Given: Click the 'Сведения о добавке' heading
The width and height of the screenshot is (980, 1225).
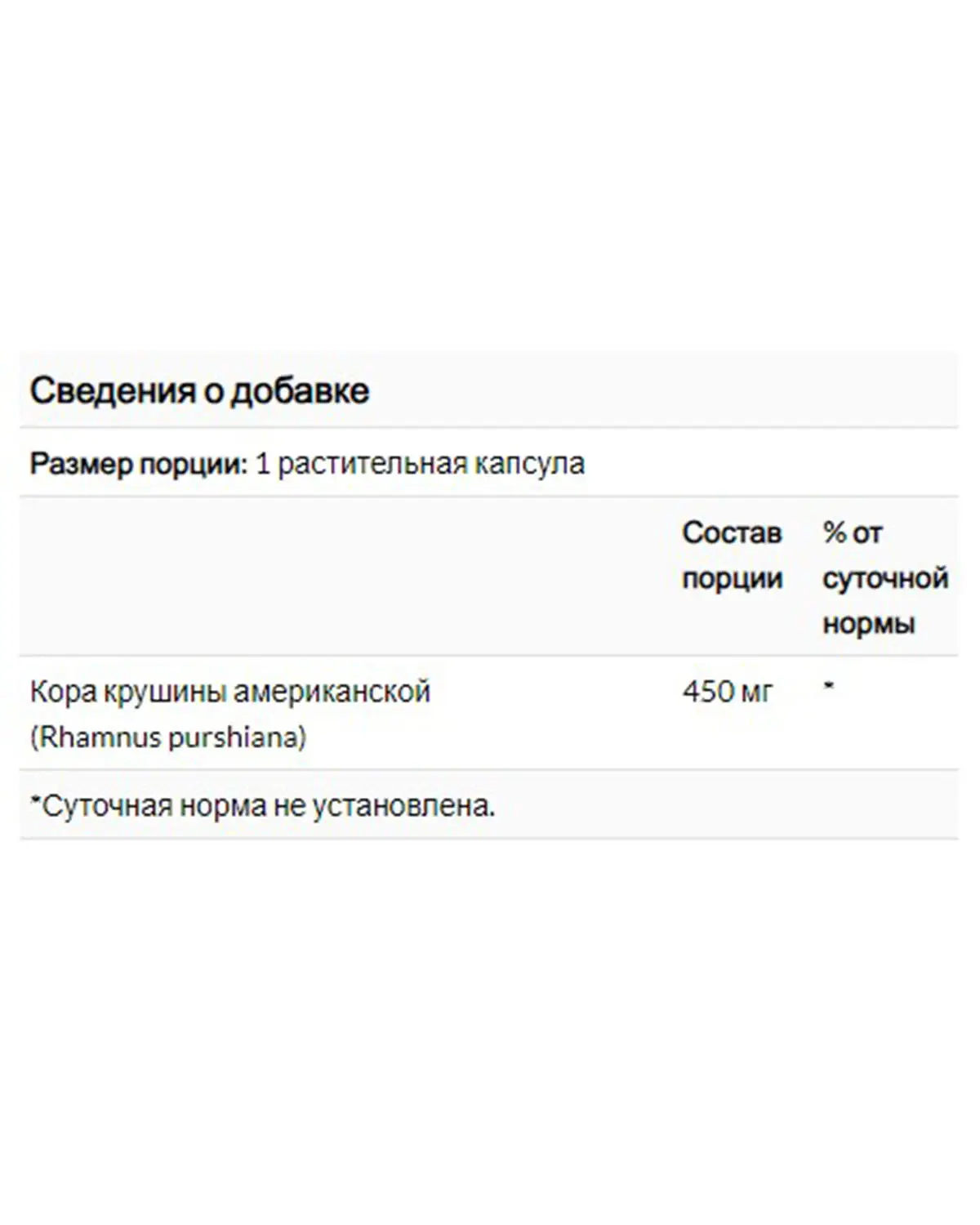Looking at the screenshot, I should (x=199, y=391).
